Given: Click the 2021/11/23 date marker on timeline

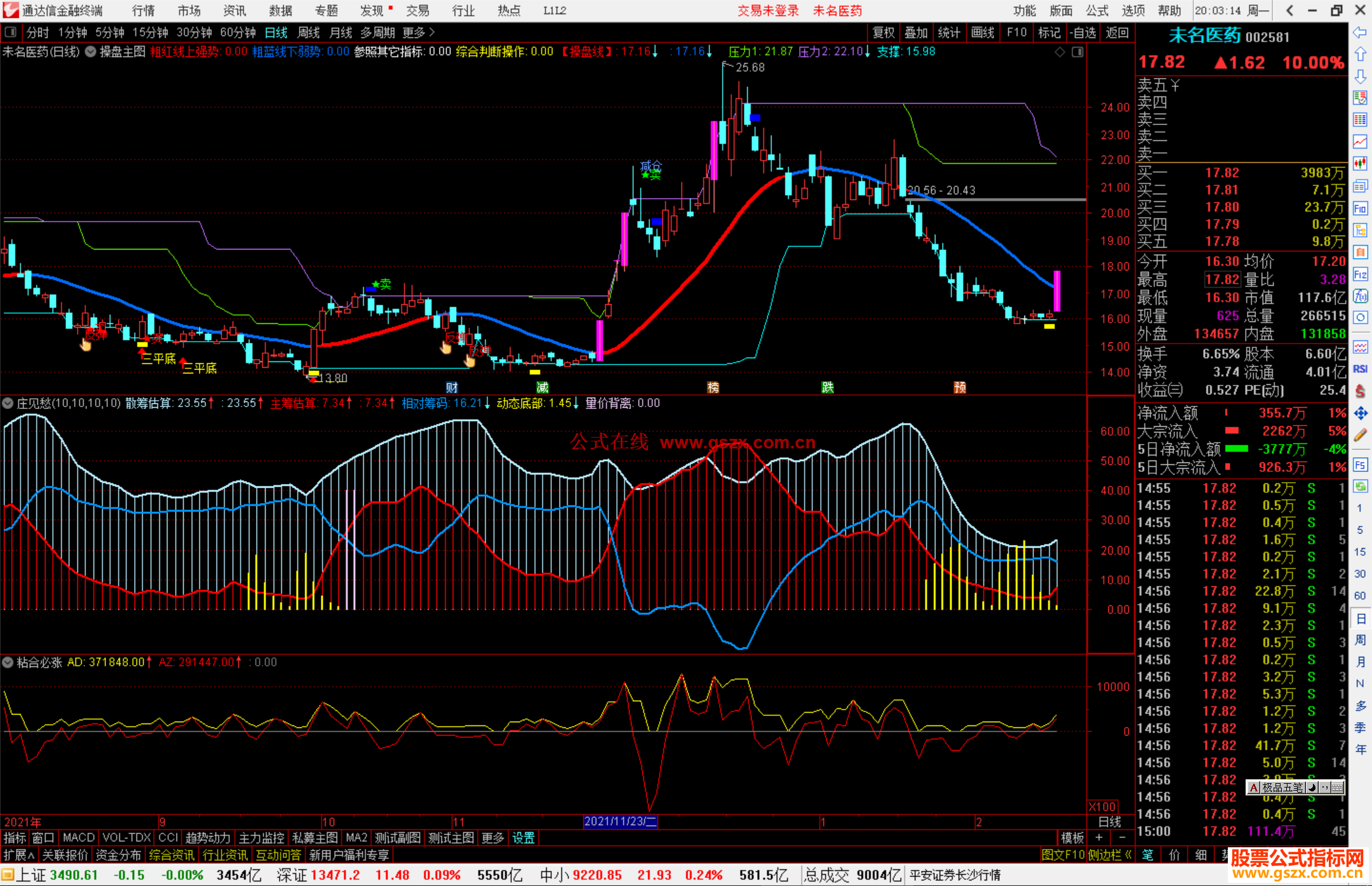Looking at the screenshot, I should 621,821.
